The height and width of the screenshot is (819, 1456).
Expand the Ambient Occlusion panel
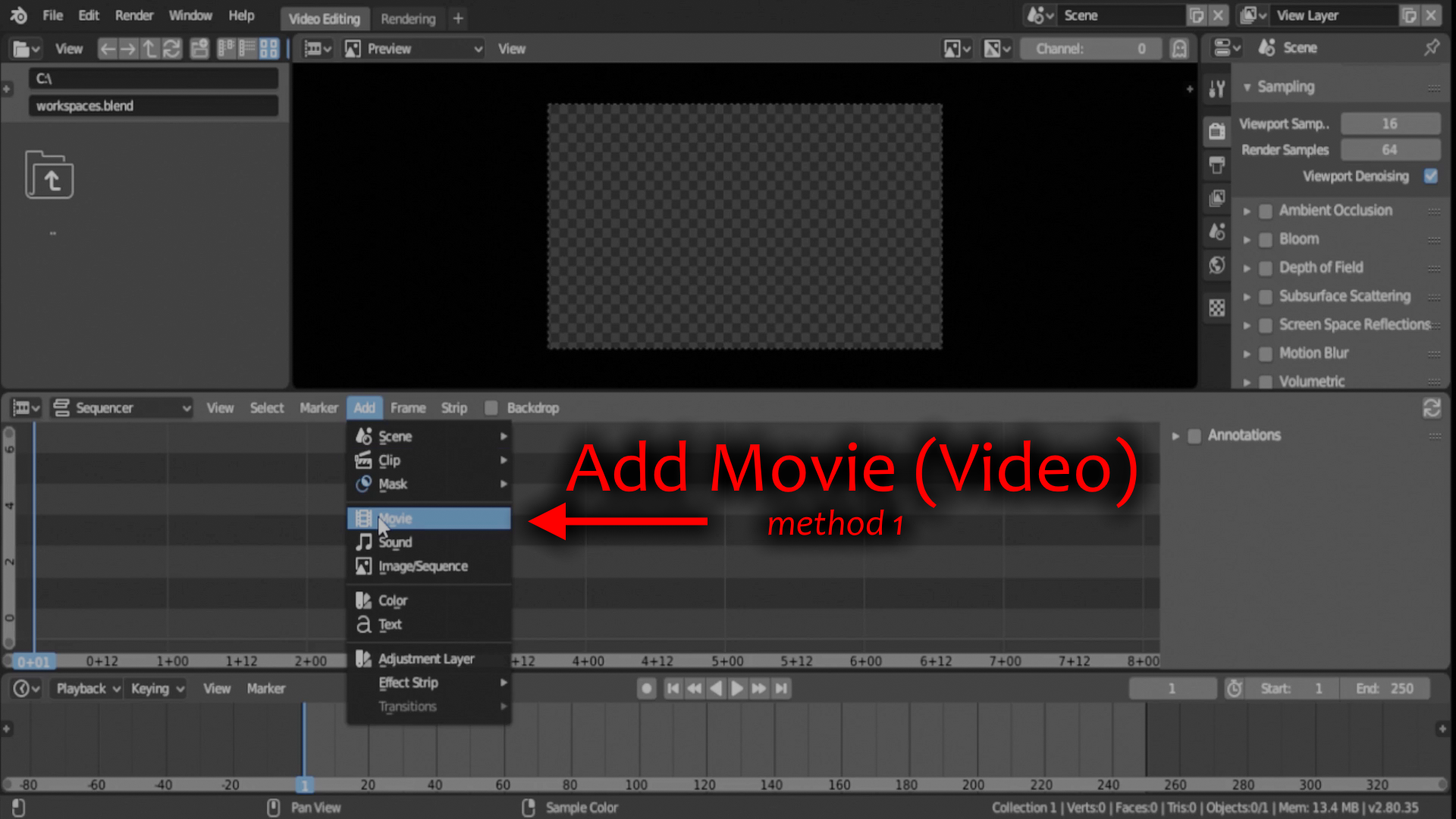1247,211
